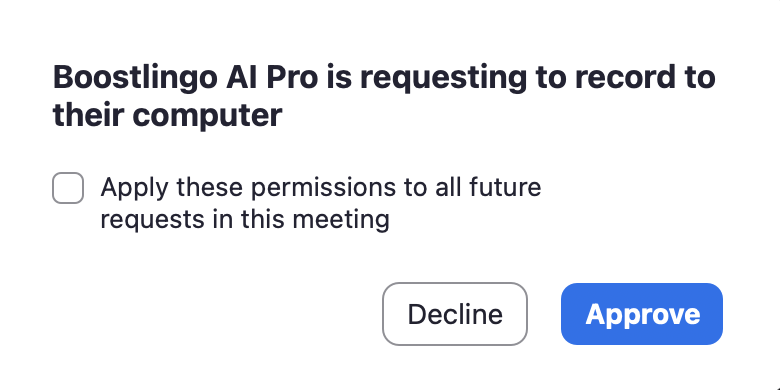Approve Boostlingo AI Pro recording request
The image size is (780, 390).
[642, 314]
